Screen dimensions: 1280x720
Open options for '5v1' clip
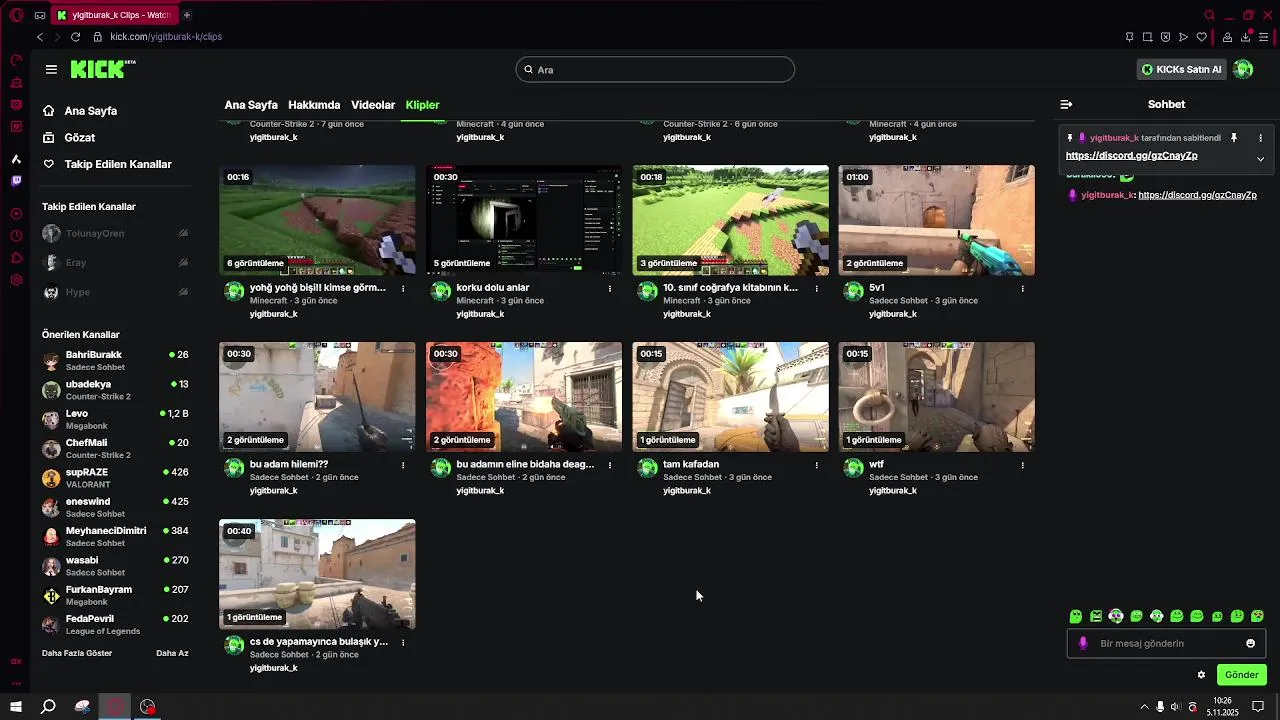pos(1022,288)
